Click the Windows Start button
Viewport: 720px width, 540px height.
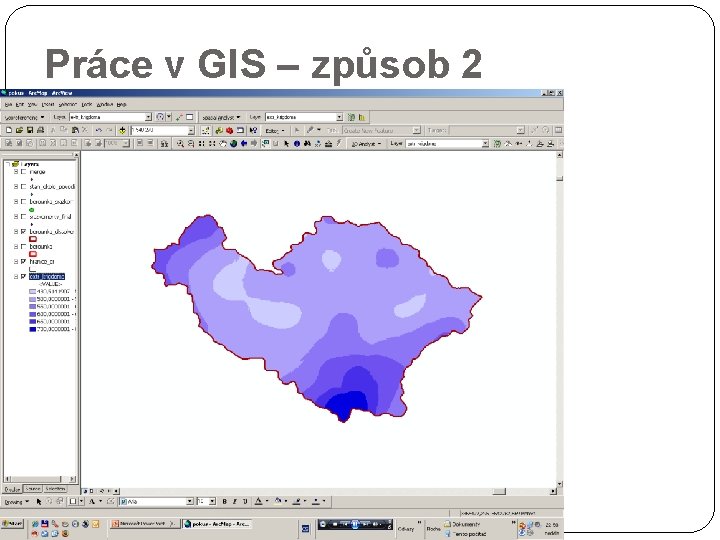tap(12, 523)
